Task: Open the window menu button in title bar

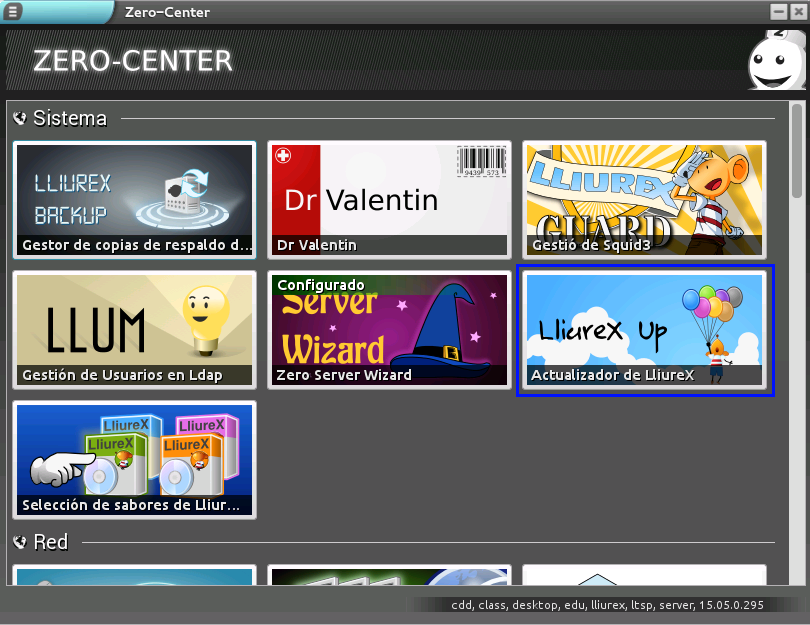Action: tap(14, 12)
